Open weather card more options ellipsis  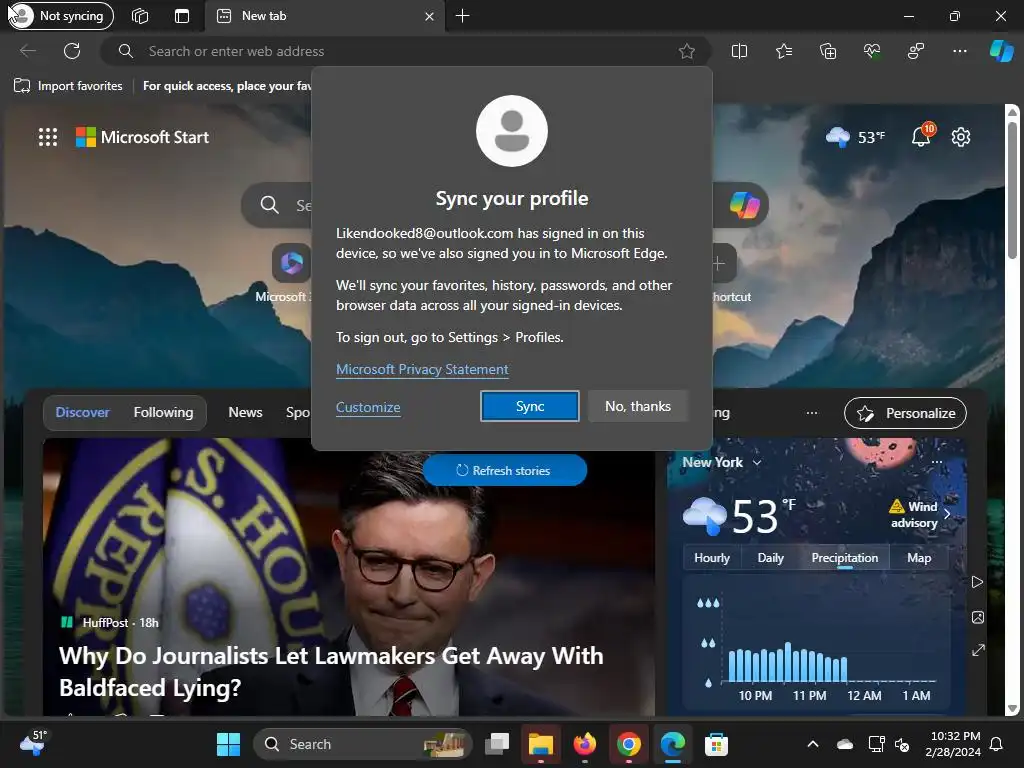pos(937,462)
